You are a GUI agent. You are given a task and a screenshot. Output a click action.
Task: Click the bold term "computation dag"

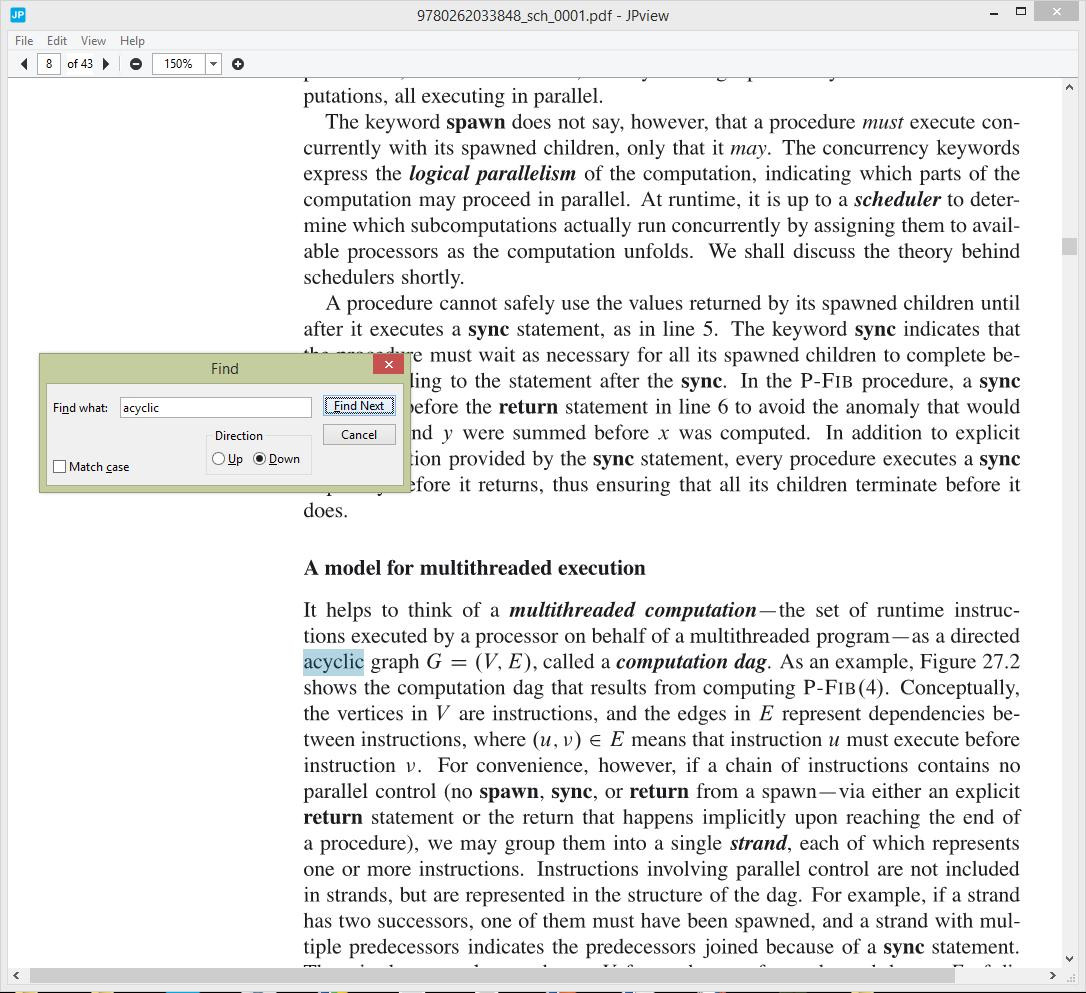(691, 662)
